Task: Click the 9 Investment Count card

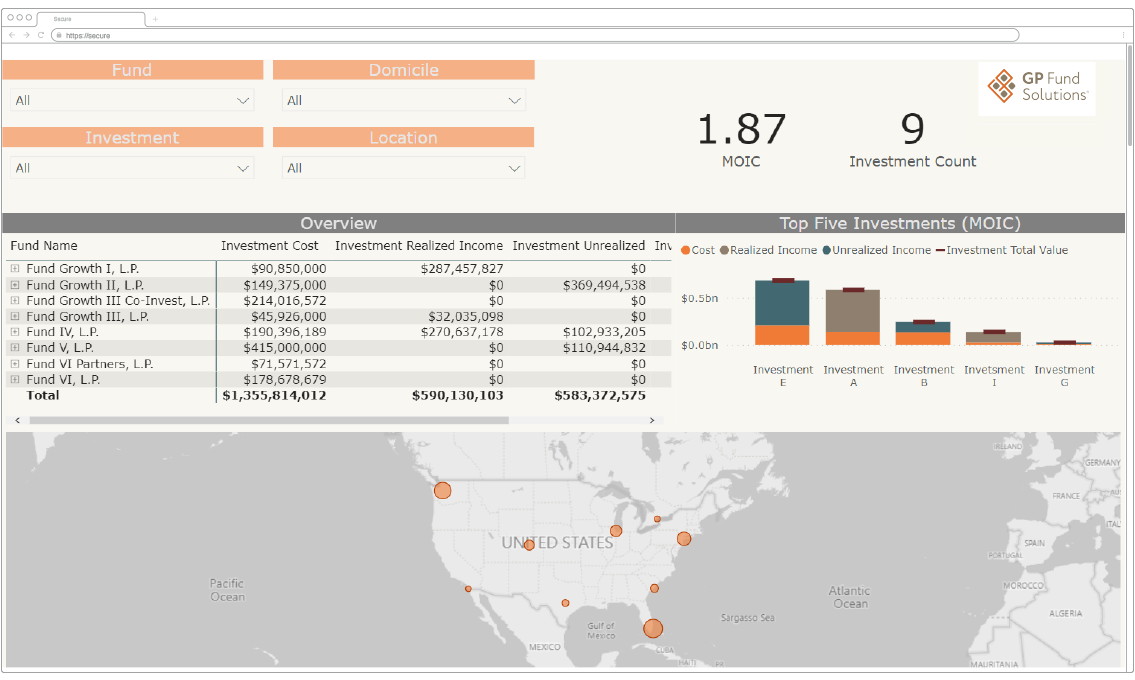Action: [x=912, y=140]
